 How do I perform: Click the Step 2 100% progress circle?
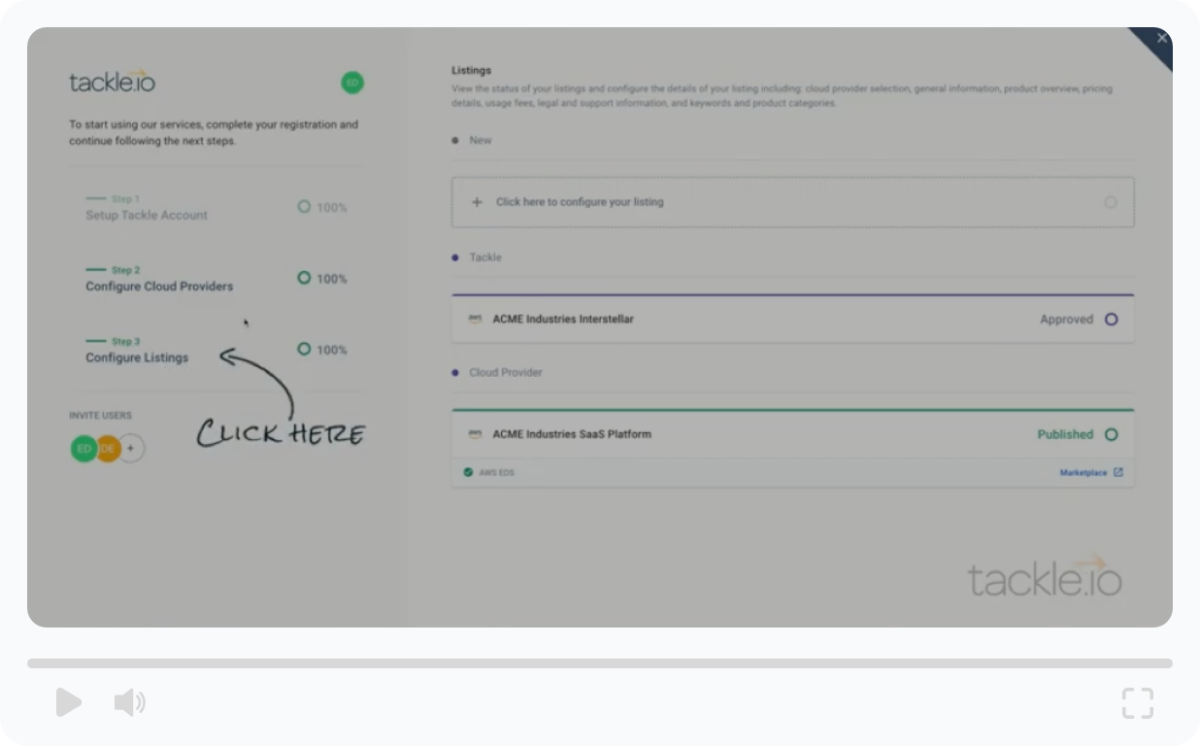click(304, 278)
